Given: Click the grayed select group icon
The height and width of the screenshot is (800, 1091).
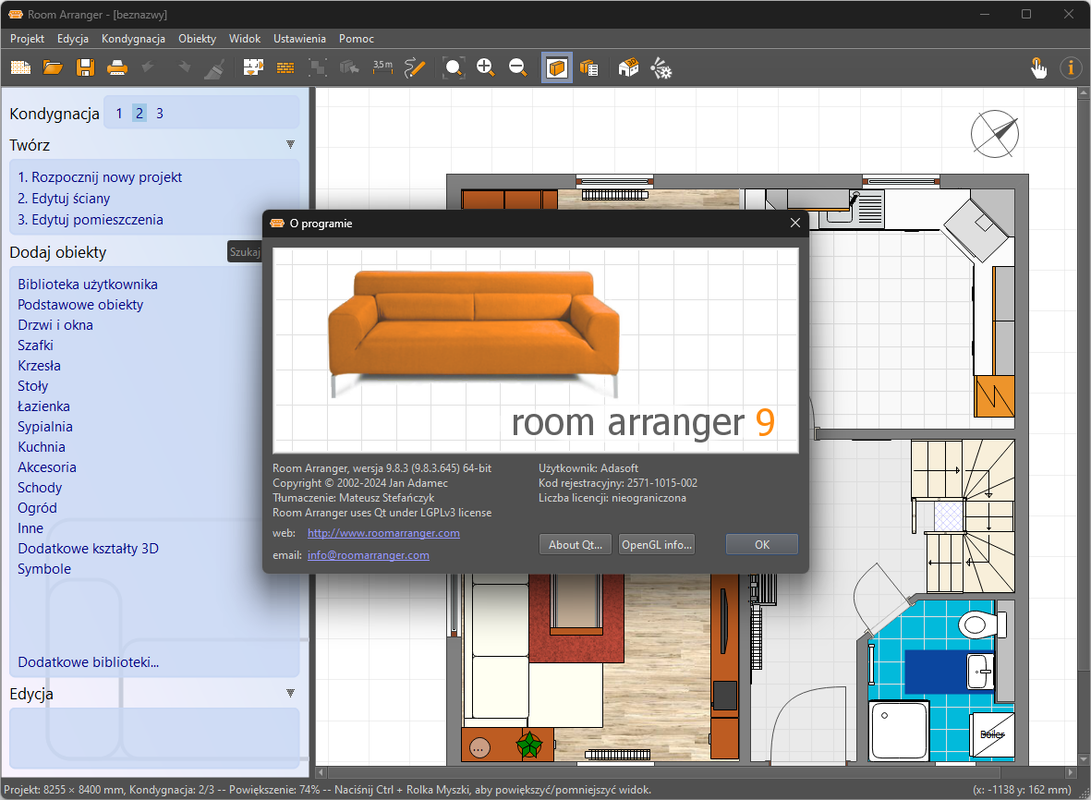Looking at the screenshot, I should [x=317, y=67].
